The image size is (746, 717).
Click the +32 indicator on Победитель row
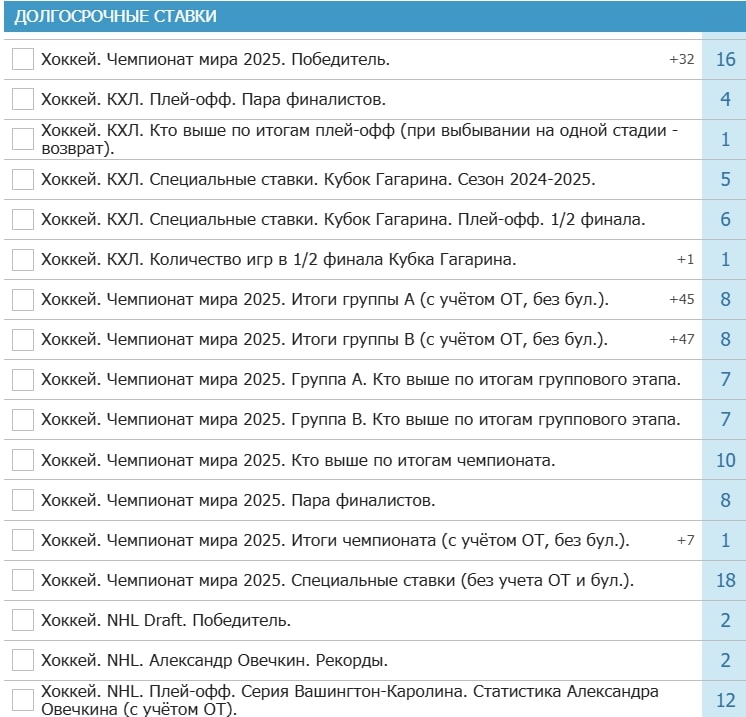[x=682, y=59]
